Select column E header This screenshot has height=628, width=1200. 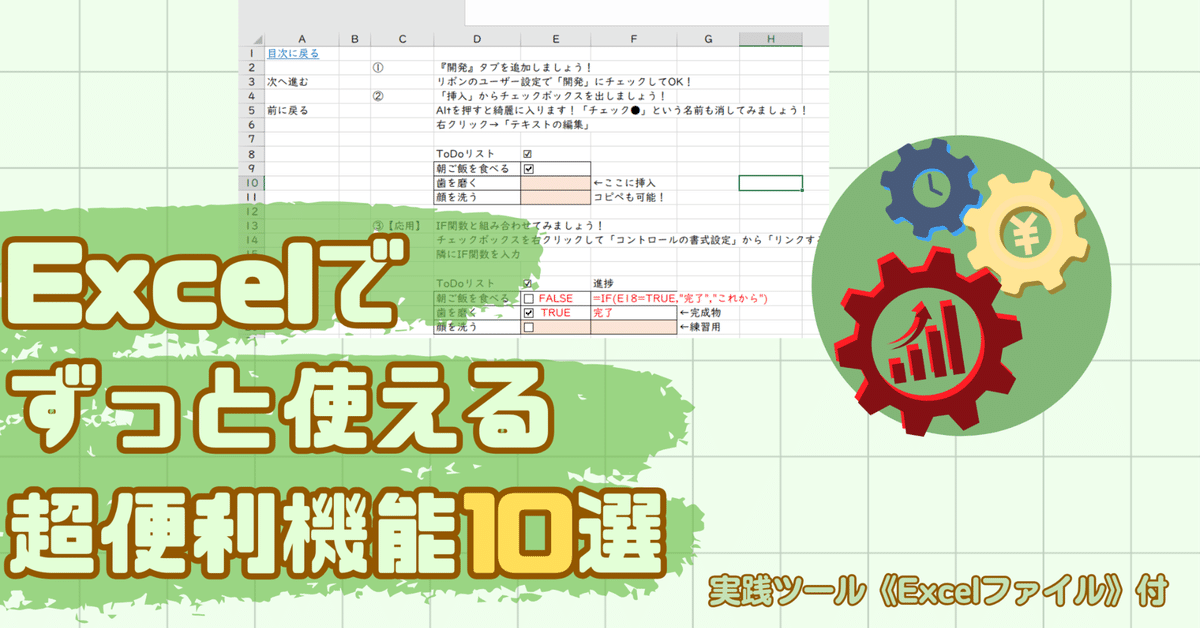(x=555, y=38)
